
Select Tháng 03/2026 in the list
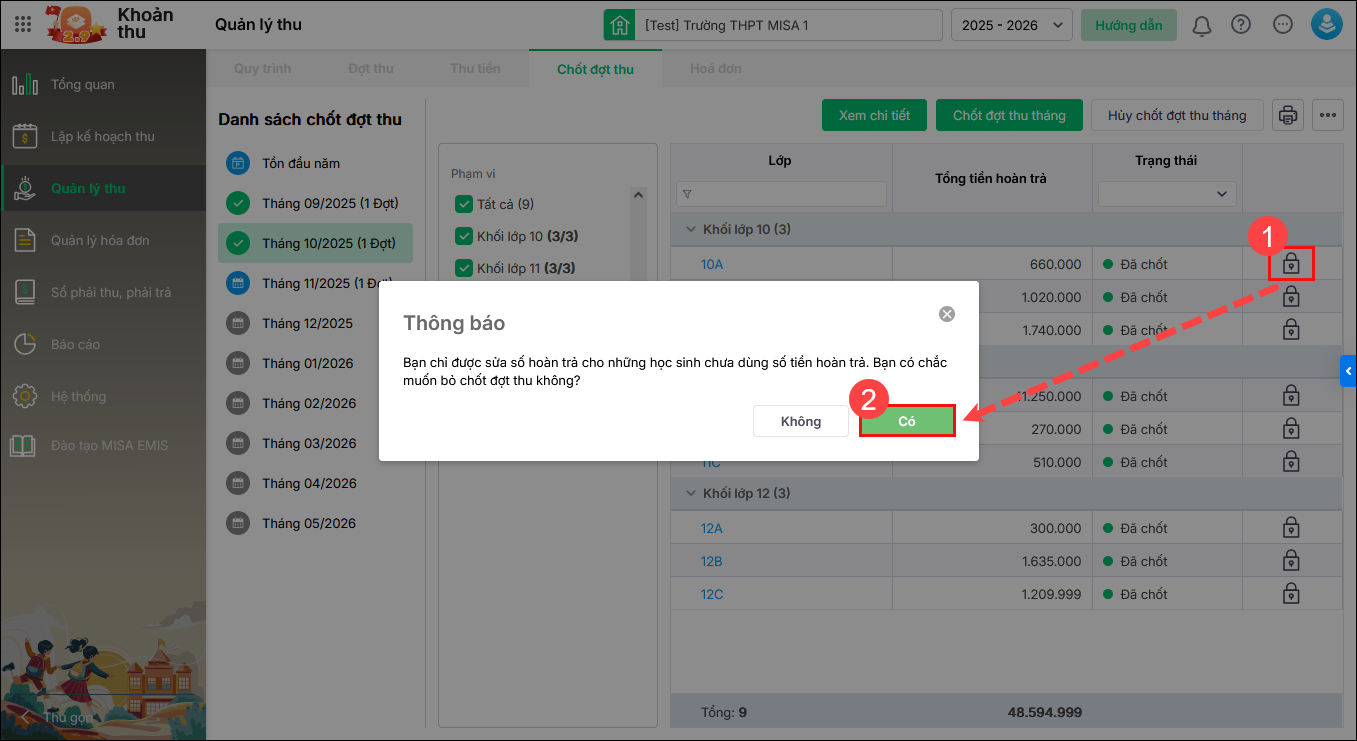point(315,443)
